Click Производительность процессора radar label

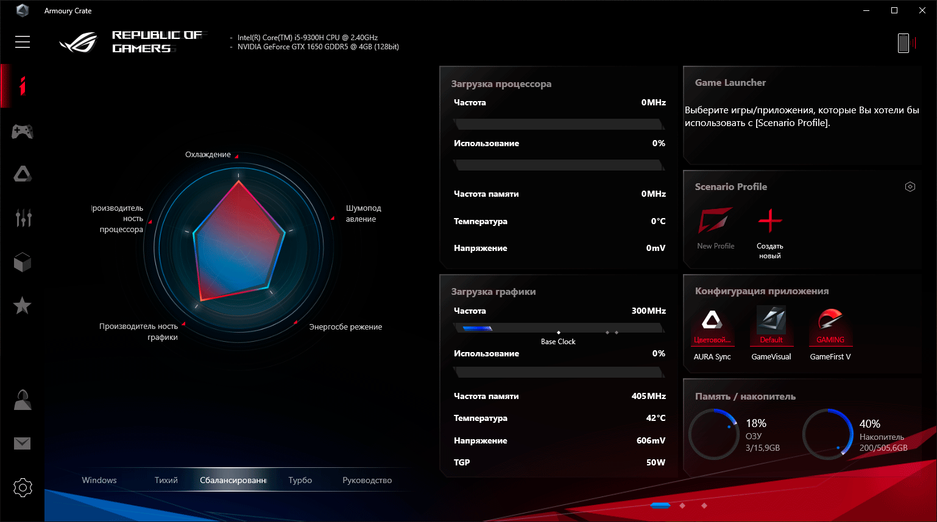(118, 219)
